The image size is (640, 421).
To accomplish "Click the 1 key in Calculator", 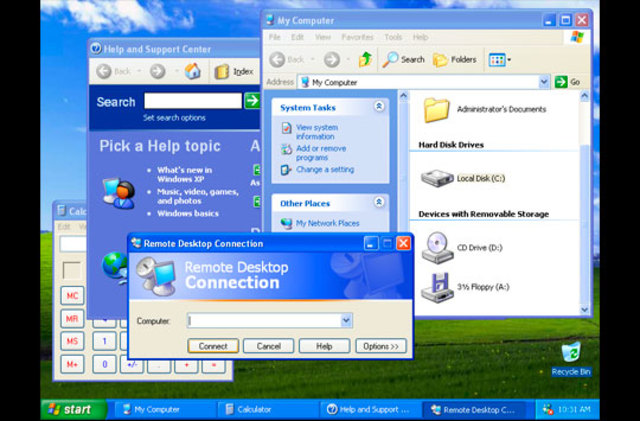I will 104,341.
